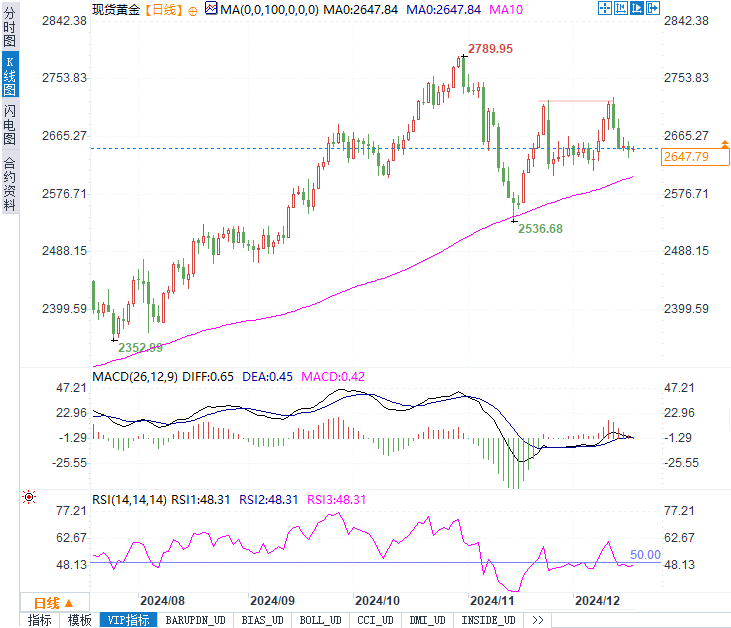Image resolution: width=731 pixels, height=628 pixels.
Task: Click the 现货黄金 instrument title
Action: click(x=116, y=9)
